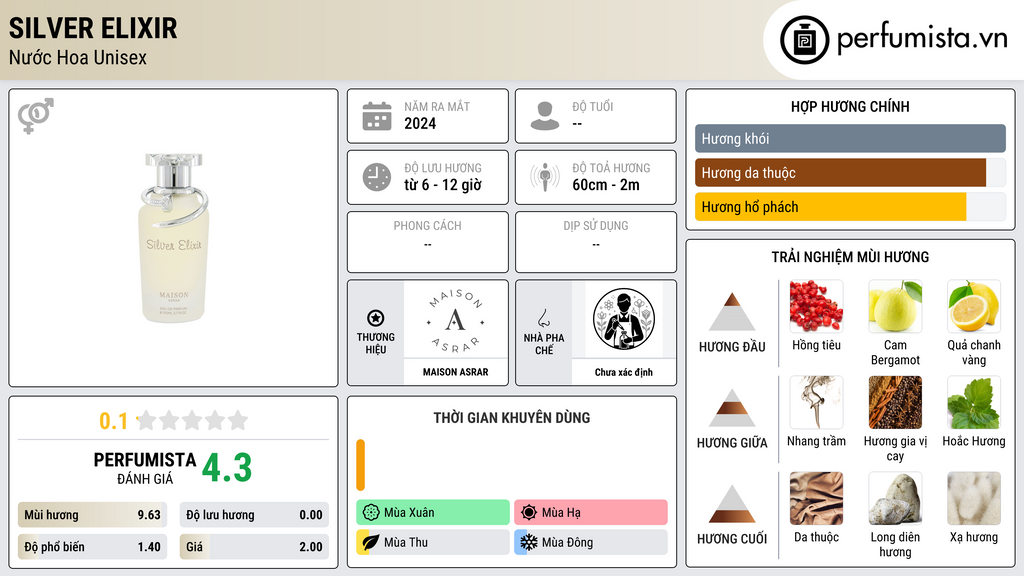This screenshot has height=576, width=1024.
Task: Click the Hương đầu pyramid icon
Action: coord(732,312)
